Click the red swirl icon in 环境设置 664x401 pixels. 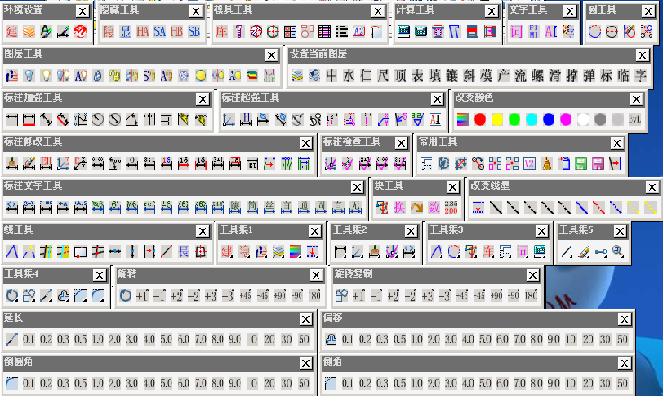coord(80,32)
